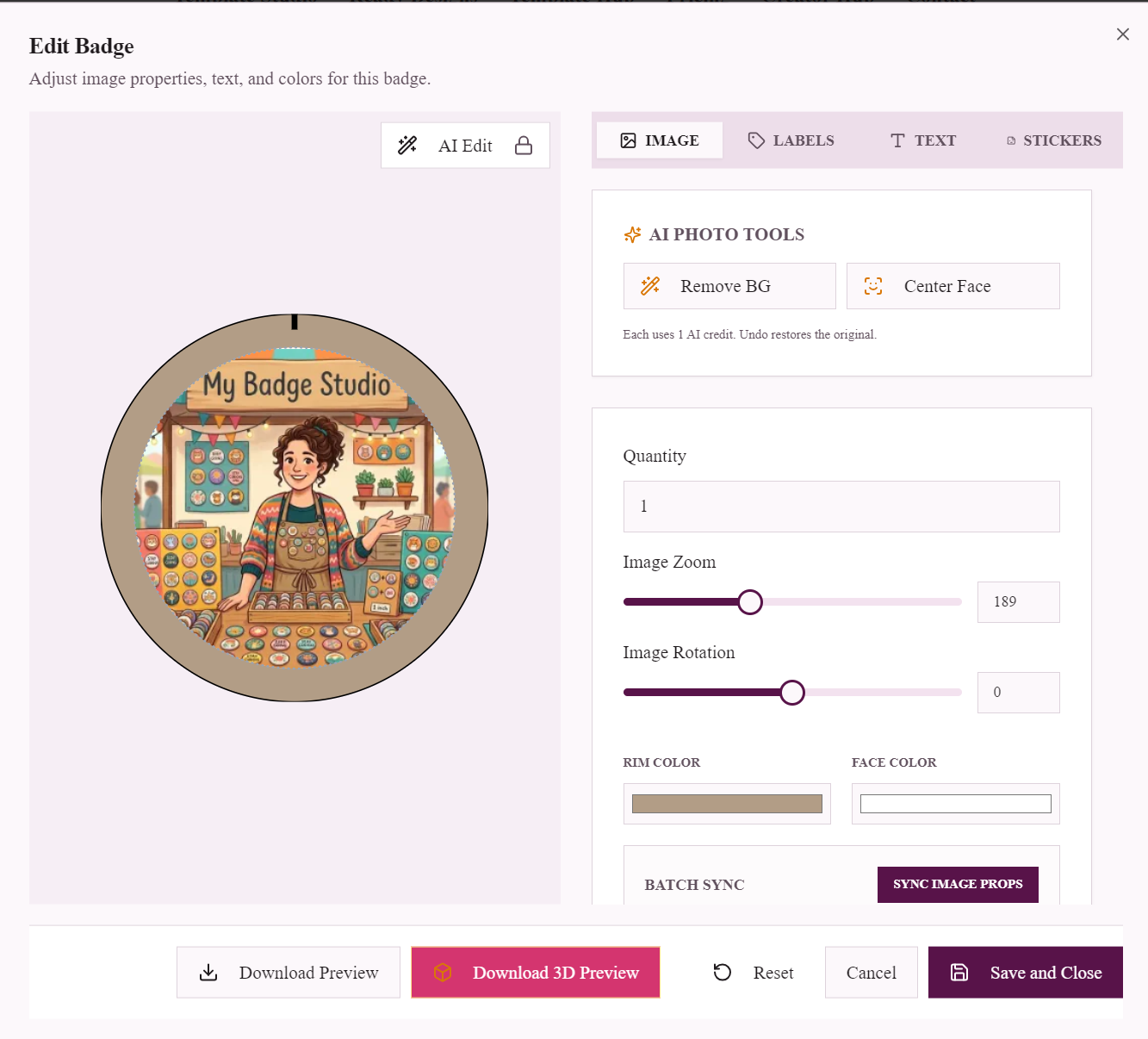This screenshot has height=1039, width=1148.
Task: Click the download arrow icon in Download Preview
Action: (x=208, y=973)
